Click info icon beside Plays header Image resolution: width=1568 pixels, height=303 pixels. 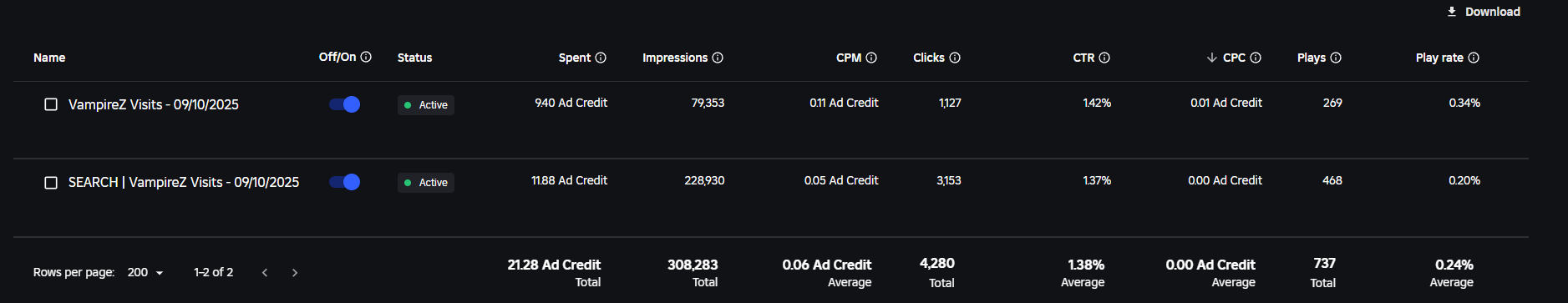click(x=1336, y=58)
